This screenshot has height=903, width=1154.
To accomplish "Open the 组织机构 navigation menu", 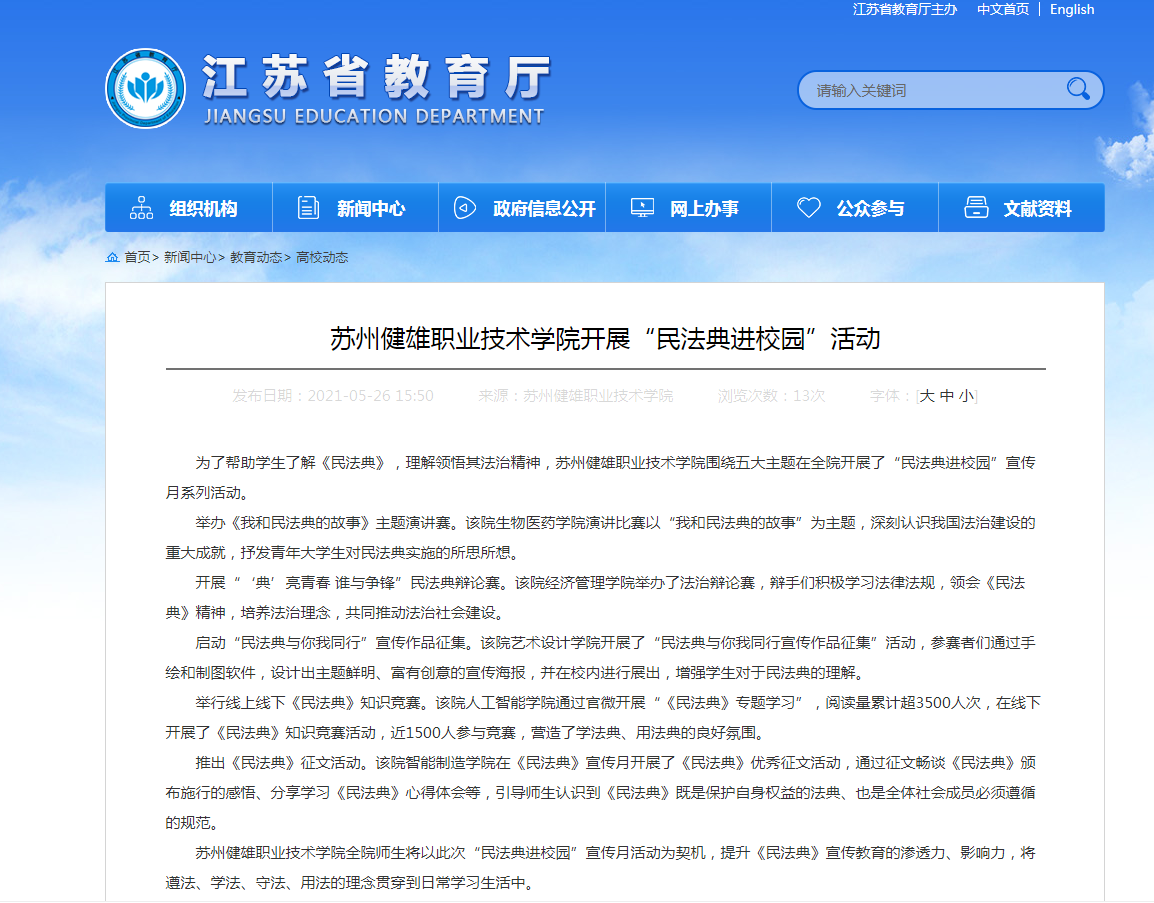I will (203, 209).
